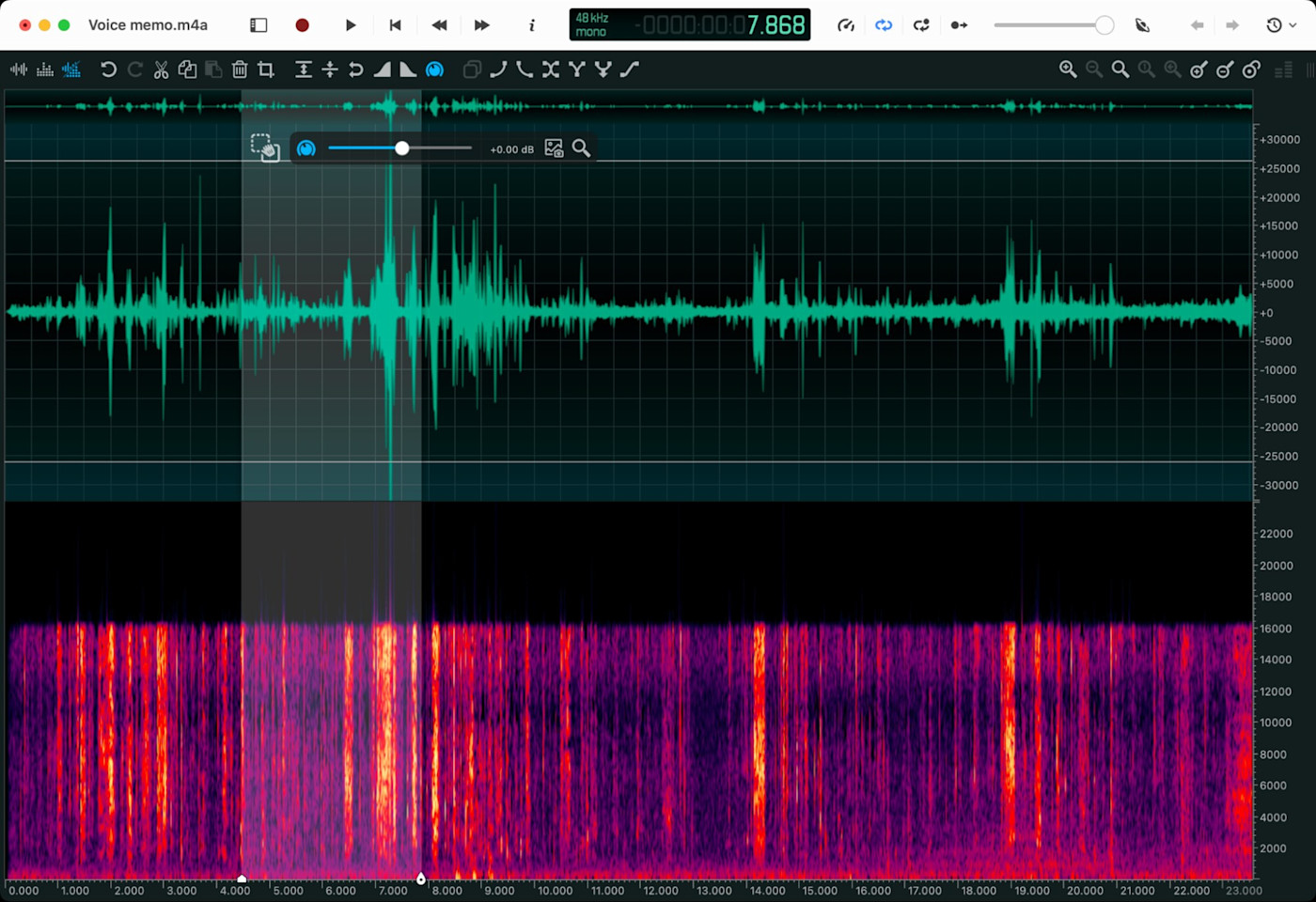Apply fade in with ramp-up icon
This screenshot has height=902, width=1316.
click(383, 70)
